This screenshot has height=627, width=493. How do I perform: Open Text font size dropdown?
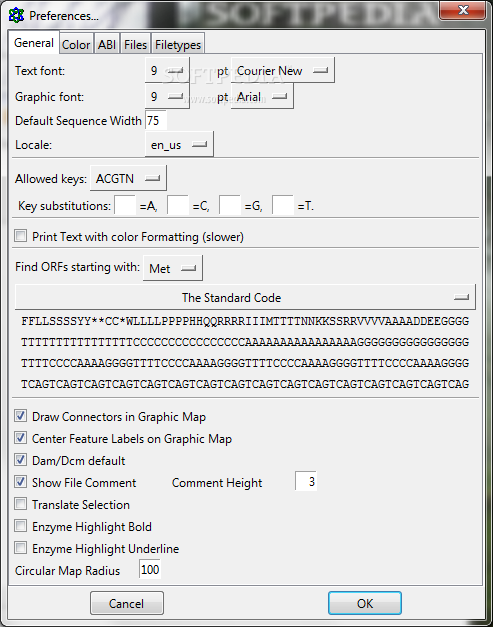(x=167, y=71)
